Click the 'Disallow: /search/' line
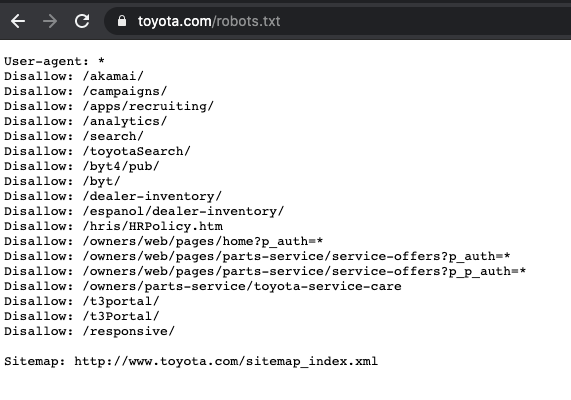The width and height of the screenshot is (571, 400). 74,136
